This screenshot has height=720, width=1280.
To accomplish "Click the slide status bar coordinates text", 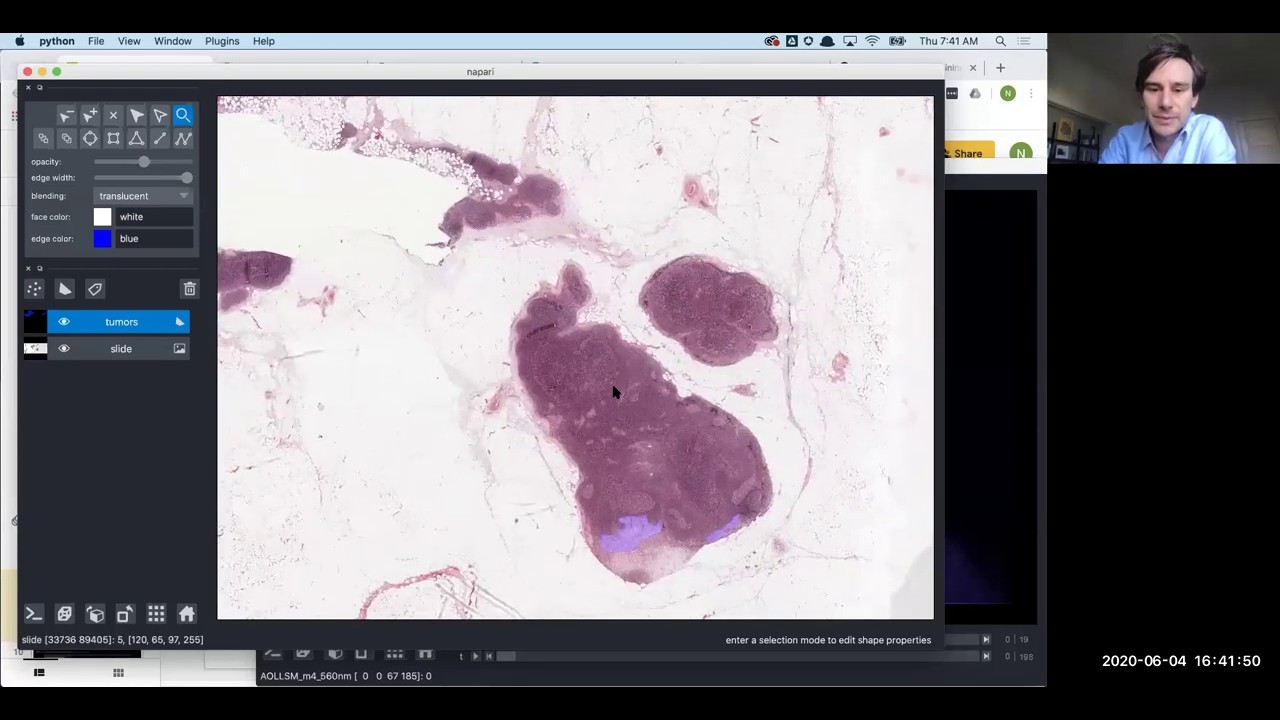I will point(112,640).
